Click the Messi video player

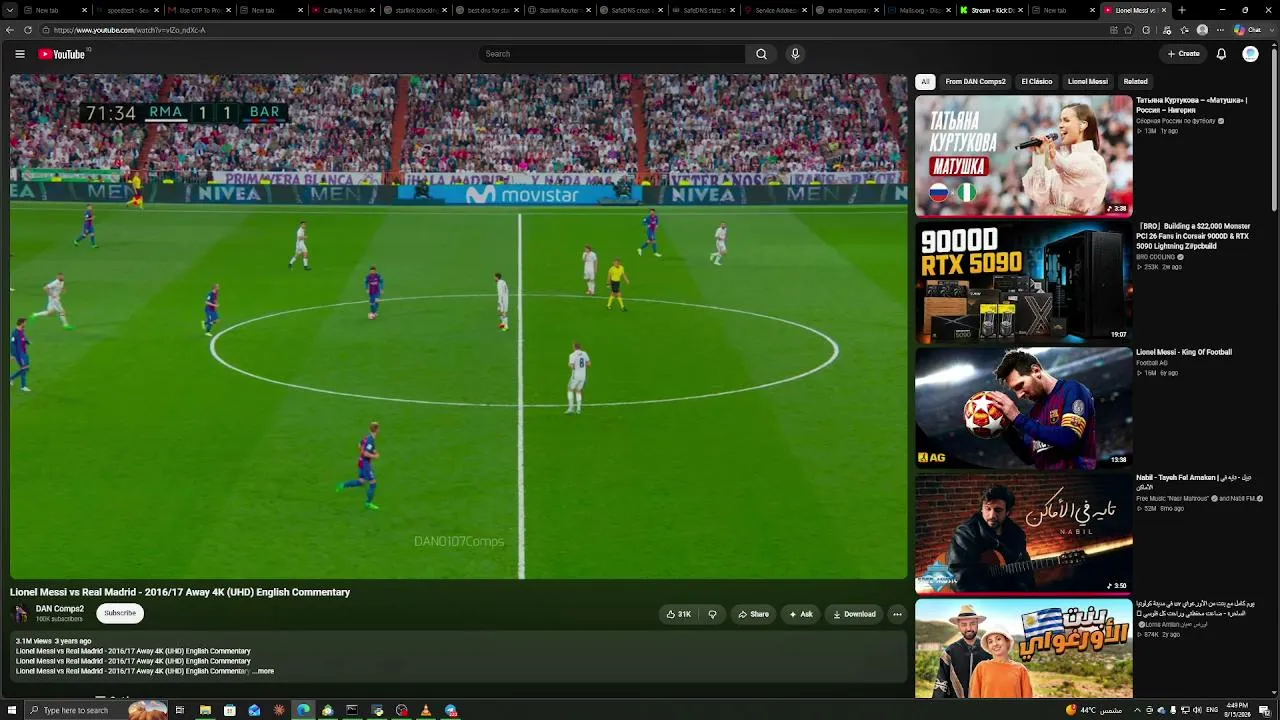[459, 326]
